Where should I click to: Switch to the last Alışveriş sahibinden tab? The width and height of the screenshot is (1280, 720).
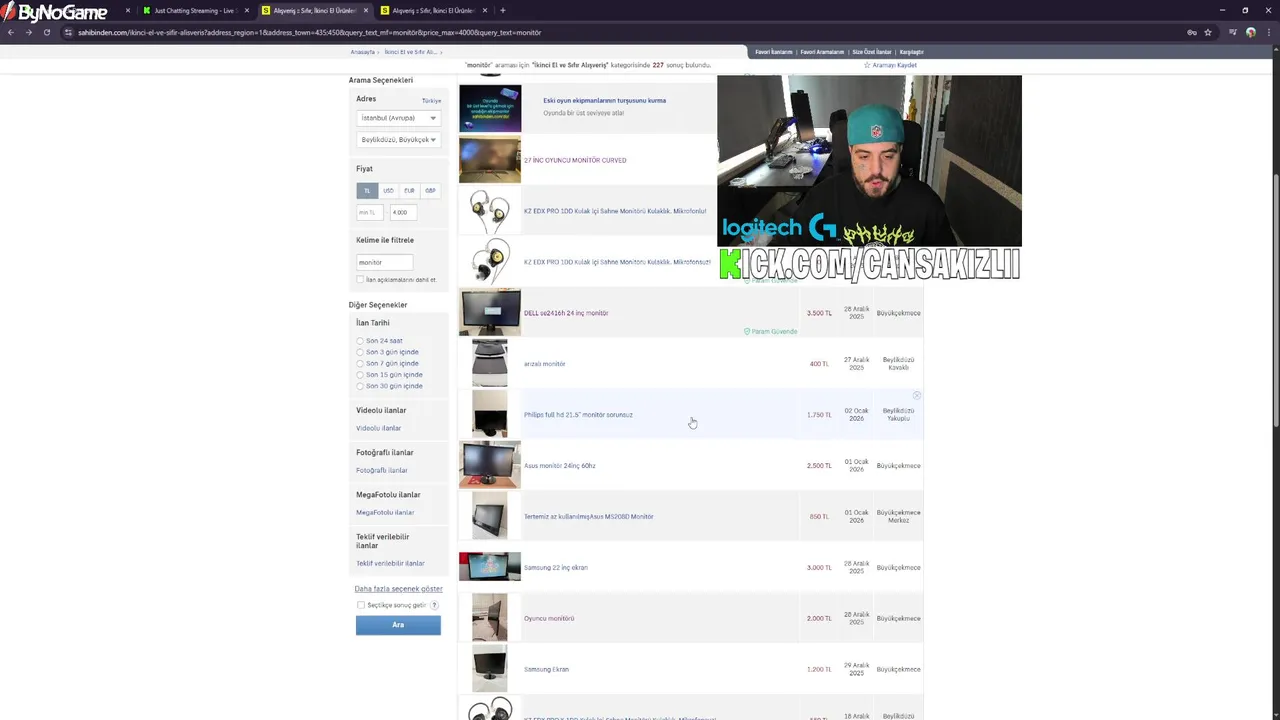point(432,10)
